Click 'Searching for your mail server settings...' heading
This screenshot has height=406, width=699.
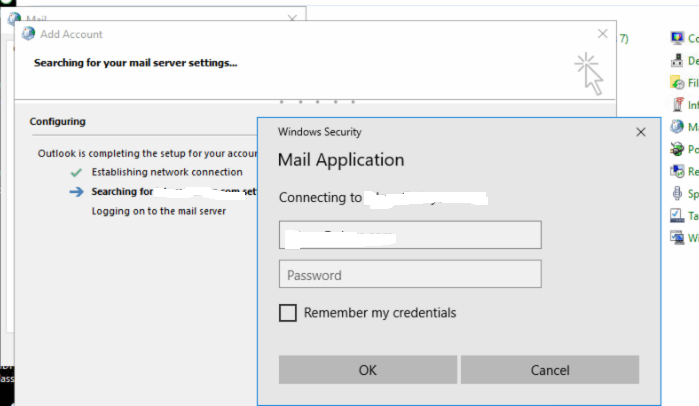click(136, 63)
